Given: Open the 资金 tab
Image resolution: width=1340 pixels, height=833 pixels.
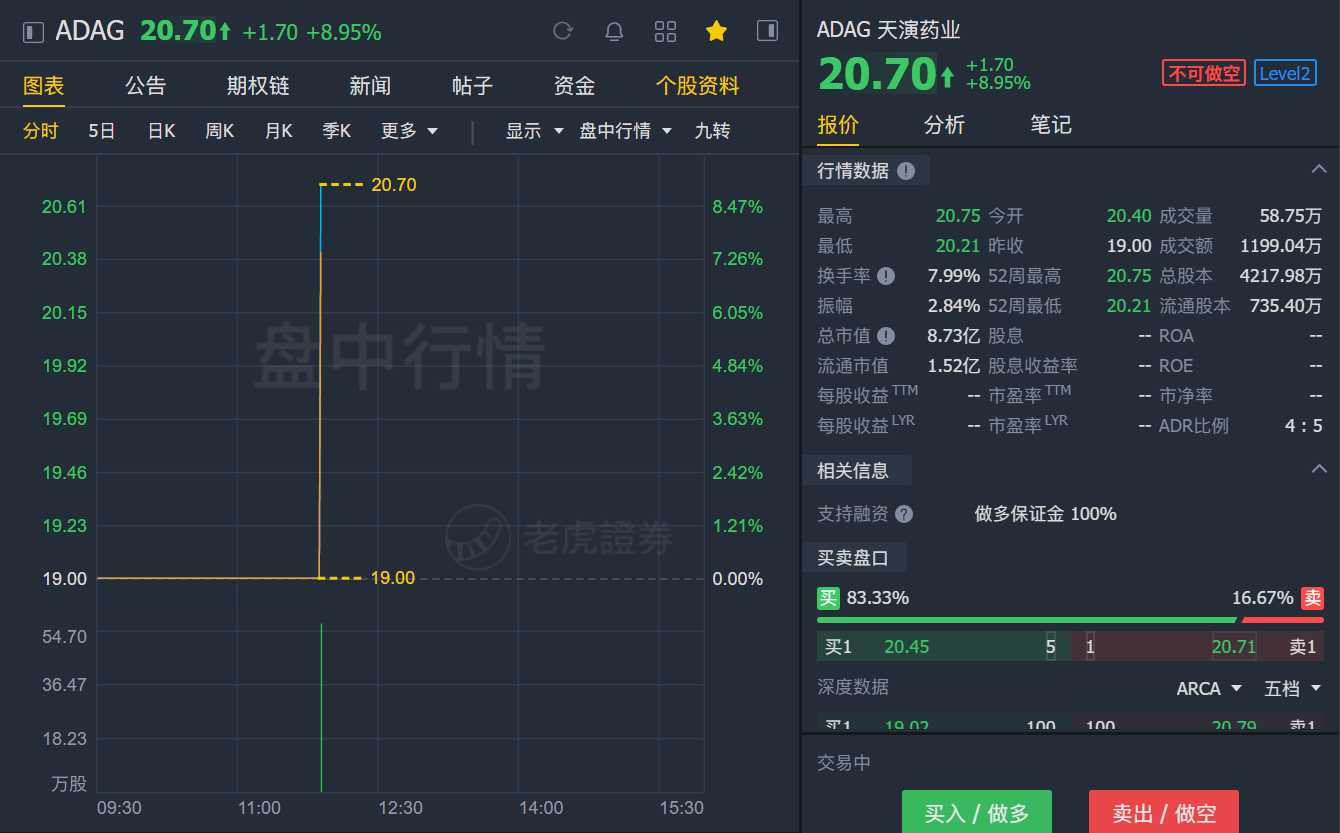Looking at the screenshot, I should pos(574,86).
